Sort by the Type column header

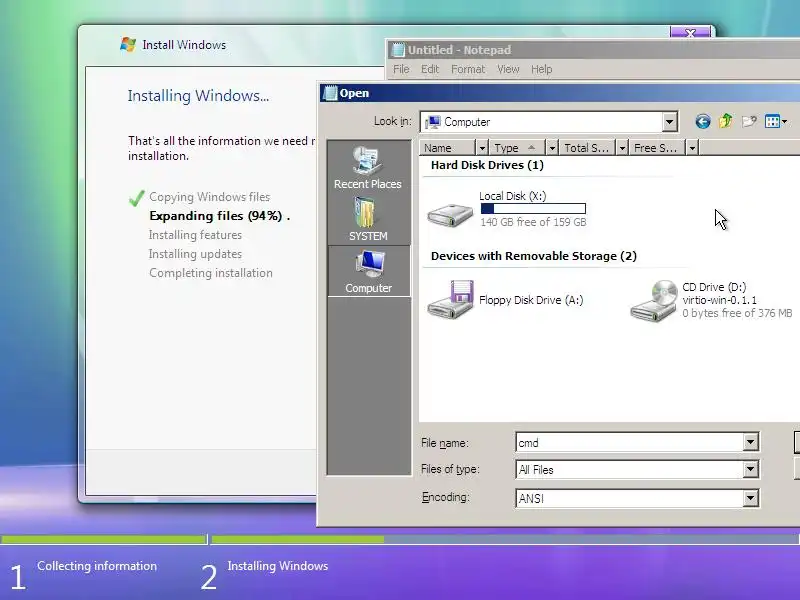(517, 148)
